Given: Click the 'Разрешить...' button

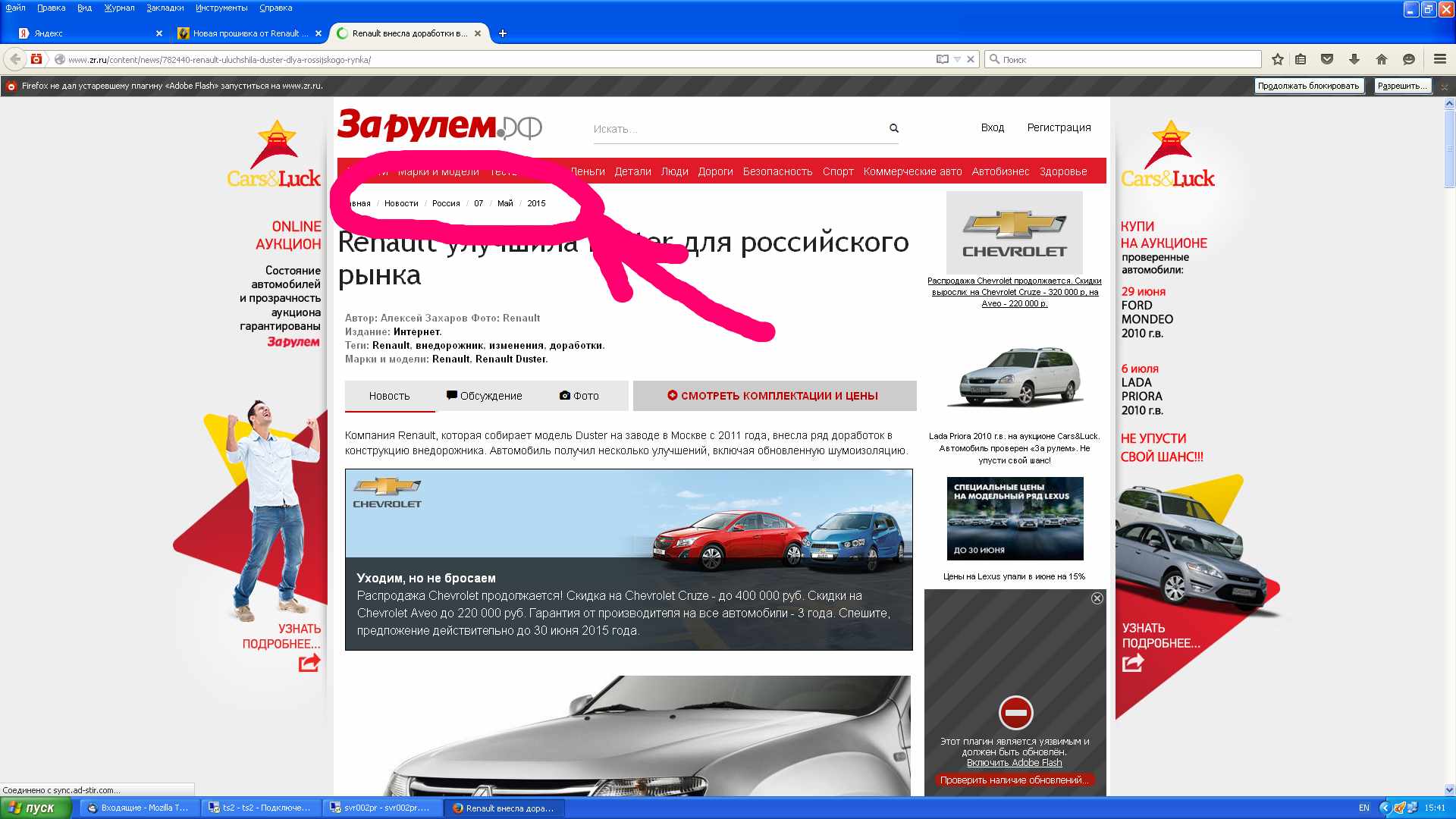Looking at the screenshot, I should coord(1402,86).
